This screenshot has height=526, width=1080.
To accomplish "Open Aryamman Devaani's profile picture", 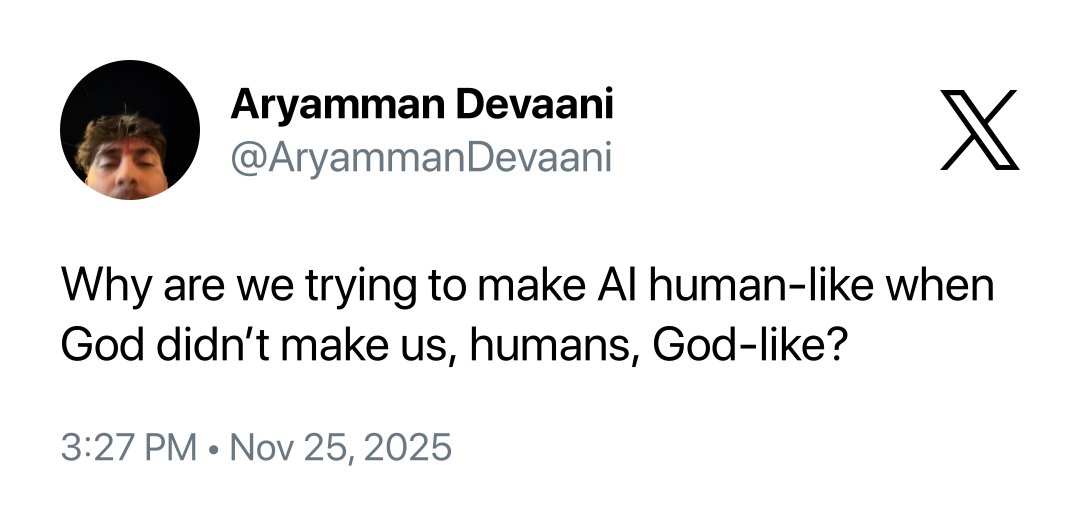I will pyautogui.click(x=130, y=130).
